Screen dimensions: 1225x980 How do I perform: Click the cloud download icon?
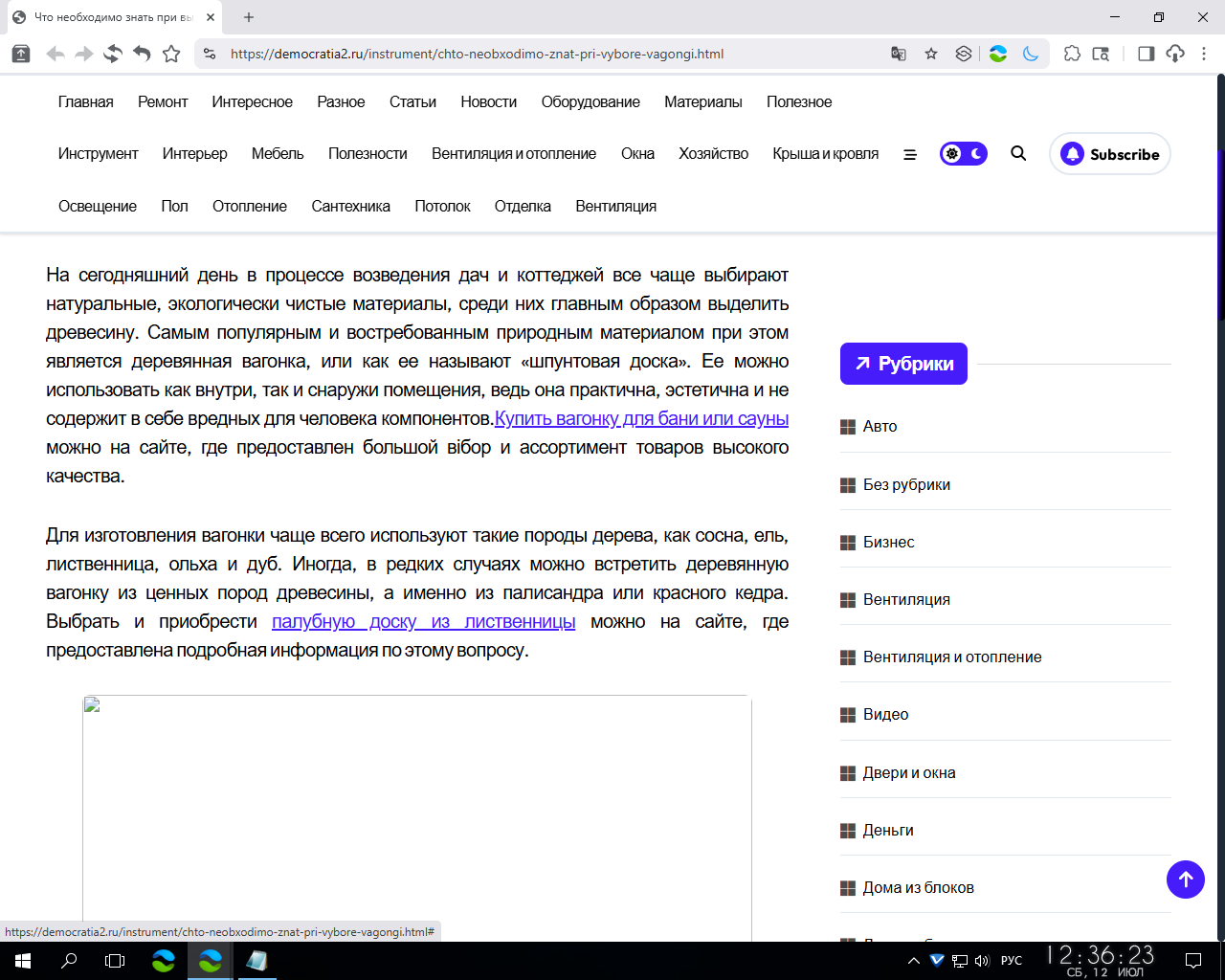pos(1175,54)
